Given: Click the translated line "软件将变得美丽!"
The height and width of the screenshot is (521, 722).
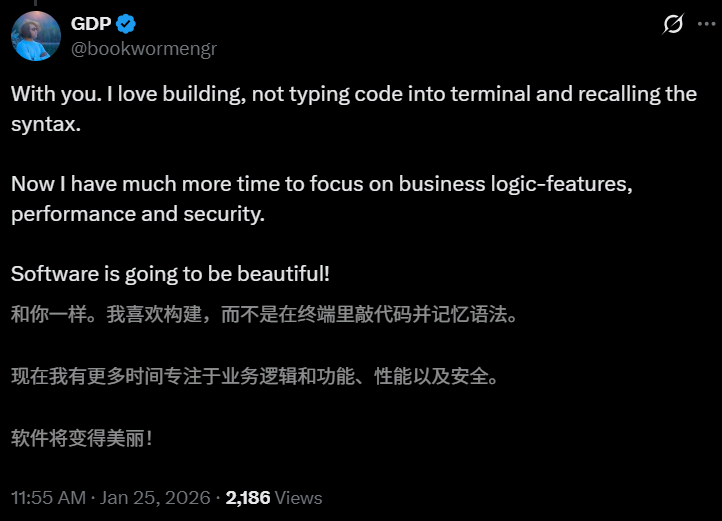Looking at the screenshot, I should pyautogui.click(x=82, y=438).
